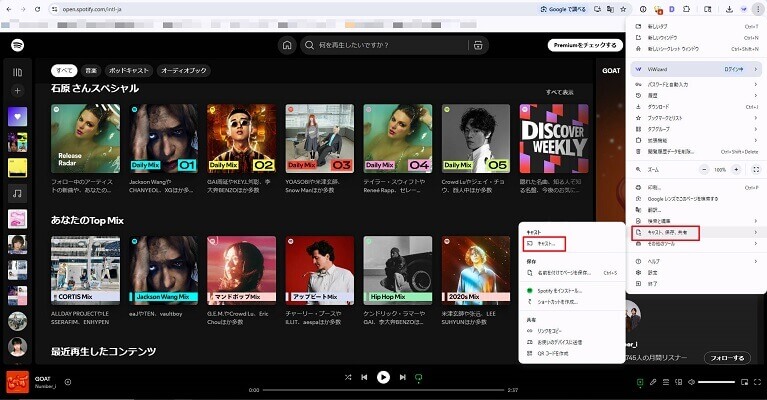767x400 pixels.
Task: Expand キャスト、保存、共有 submenu
Action: point(697,233)
